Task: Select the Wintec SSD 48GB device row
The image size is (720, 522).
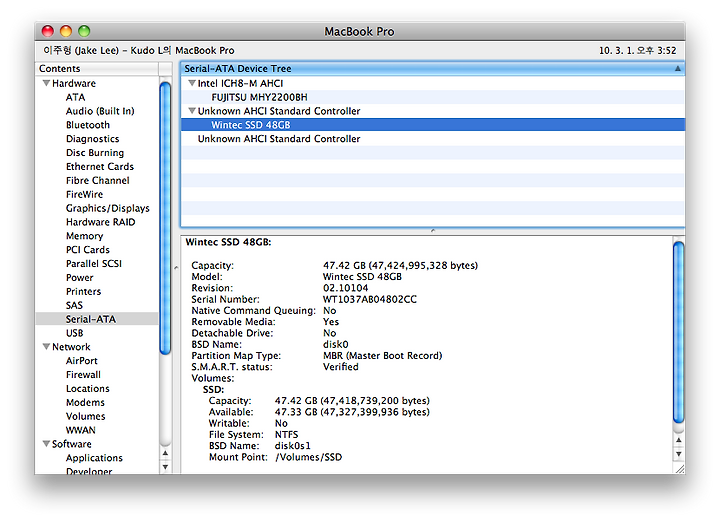Action: pos(433,125)
